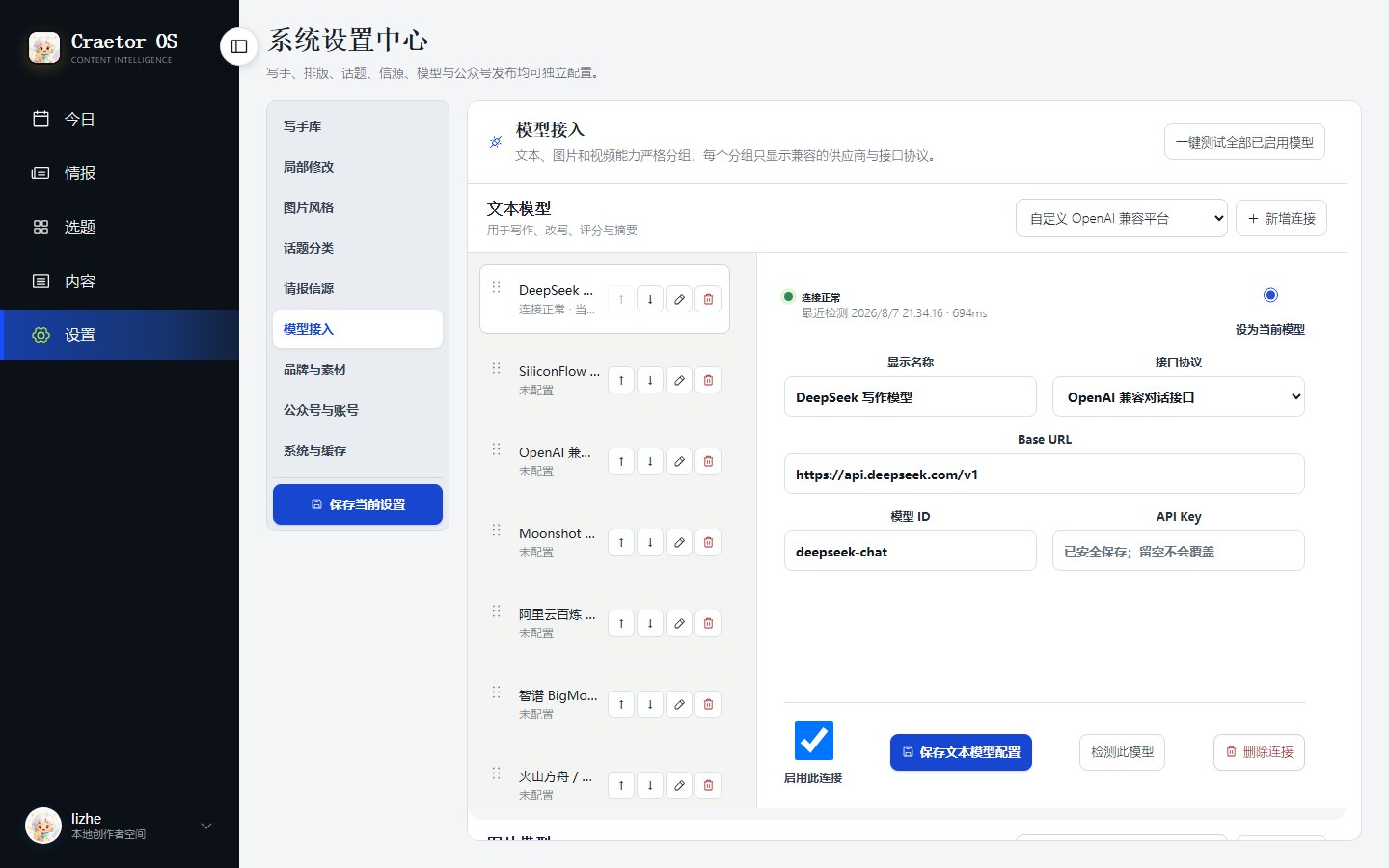The height and width of the screenshot is (868, 1389).
Task: Focus the API Key input field
Action: 1179,551
